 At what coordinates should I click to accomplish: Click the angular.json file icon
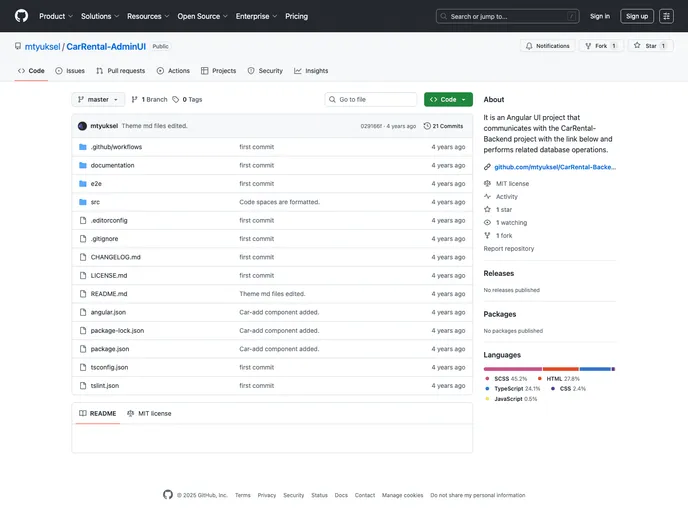(x=82, y=312)
